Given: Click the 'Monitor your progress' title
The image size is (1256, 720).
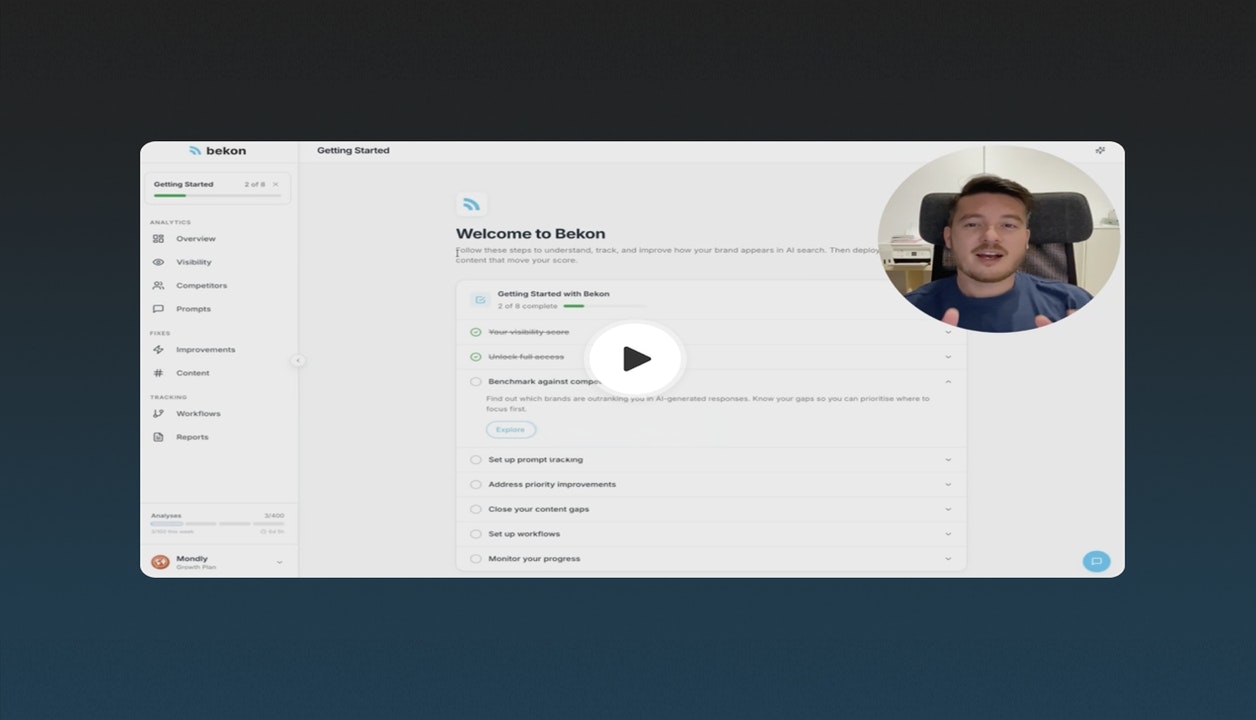Looking at the screenshot, I should click(x=534, y=559).
